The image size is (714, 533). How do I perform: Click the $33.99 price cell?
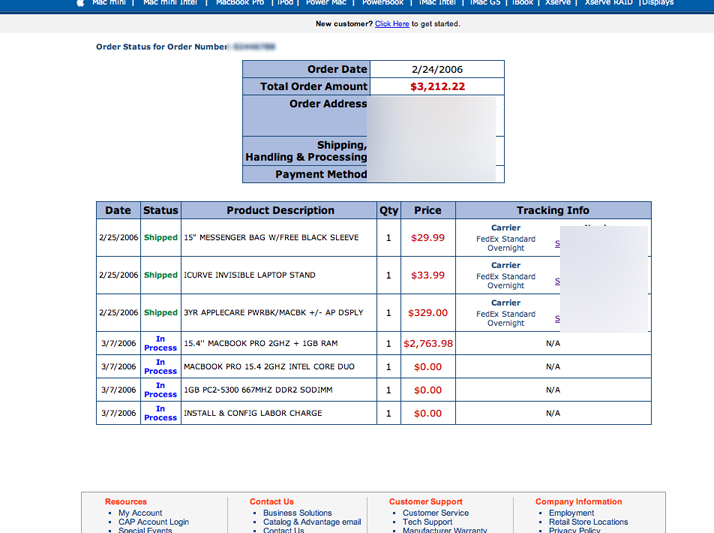pos(428,275)
